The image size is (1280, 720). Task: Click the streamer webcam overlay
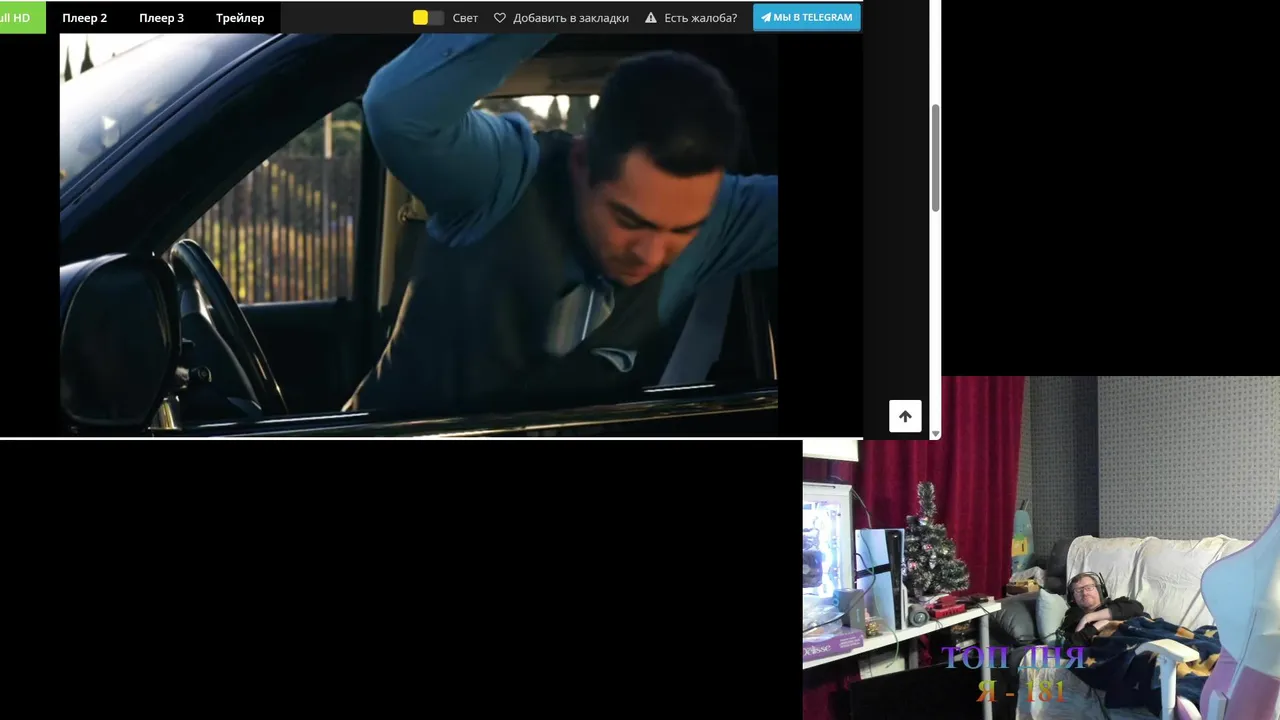click(1041, 548)
